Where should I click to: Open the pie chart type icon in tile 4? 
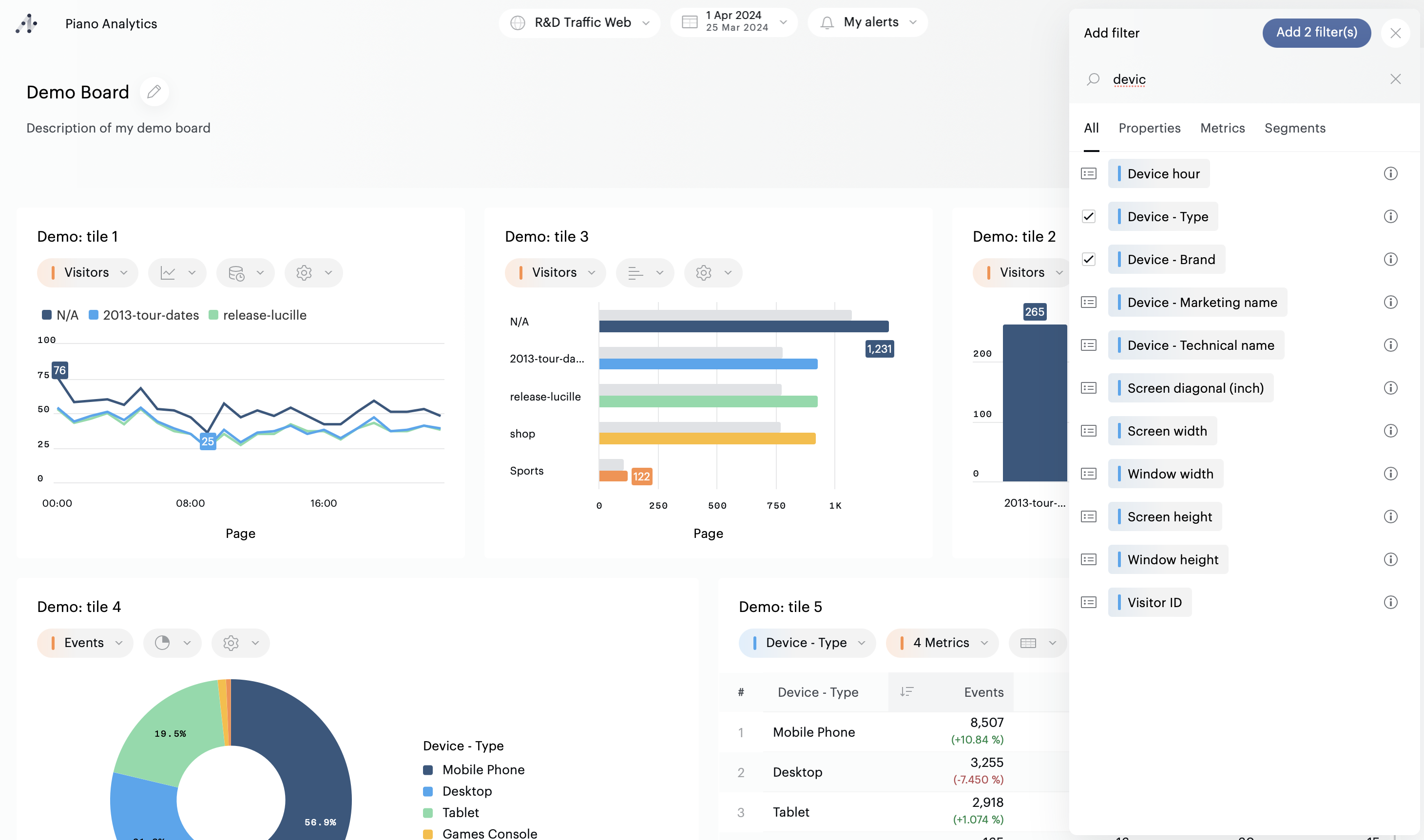pyautogui.click(x=162, y=643)
